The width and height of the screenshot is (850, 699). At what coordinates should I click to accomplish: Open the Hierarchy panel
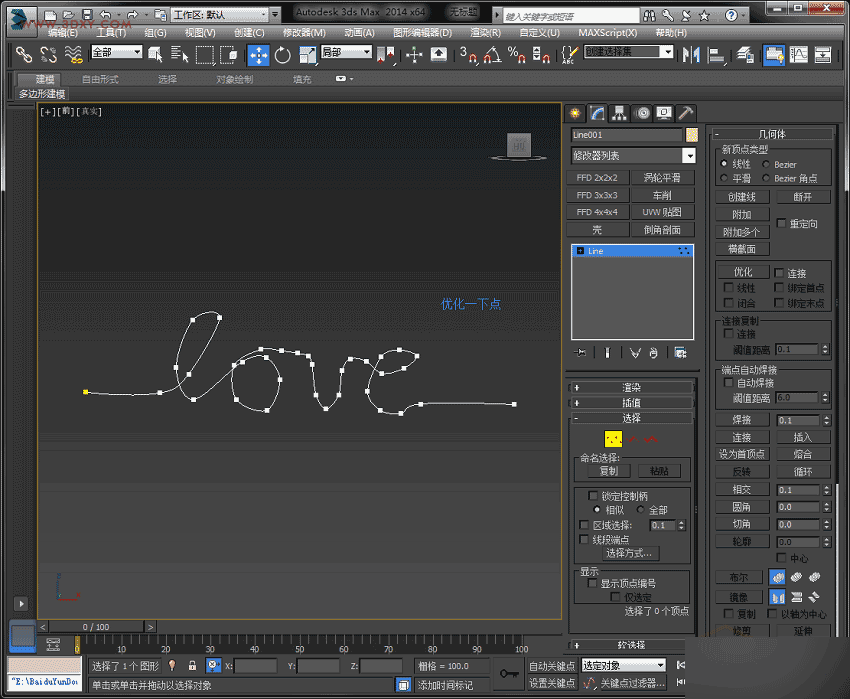620,112
